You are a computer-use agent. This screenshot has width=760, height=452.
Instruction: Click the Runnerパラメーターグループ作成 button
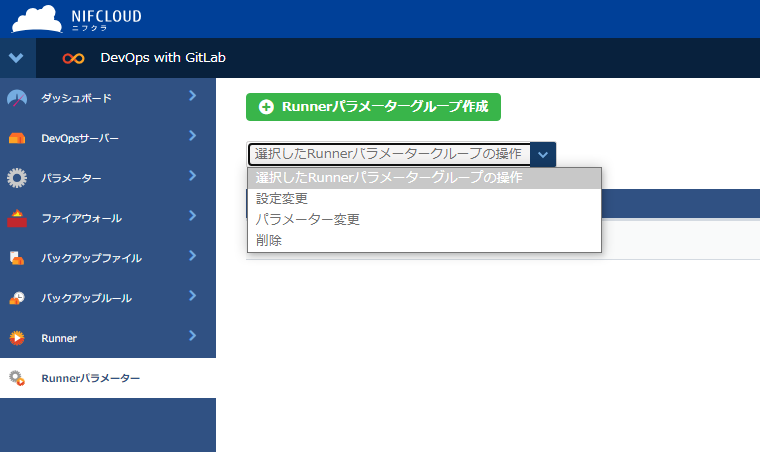click(373, 107)
